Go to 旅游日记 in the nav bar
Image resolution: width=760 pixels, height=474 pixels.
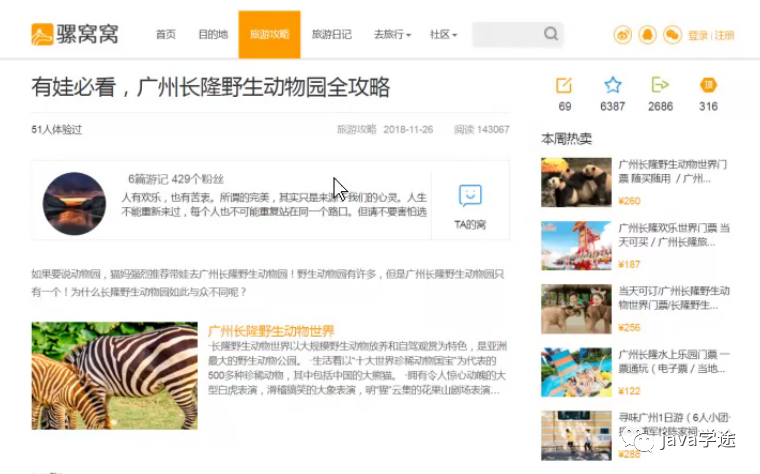tap(332, 34)
